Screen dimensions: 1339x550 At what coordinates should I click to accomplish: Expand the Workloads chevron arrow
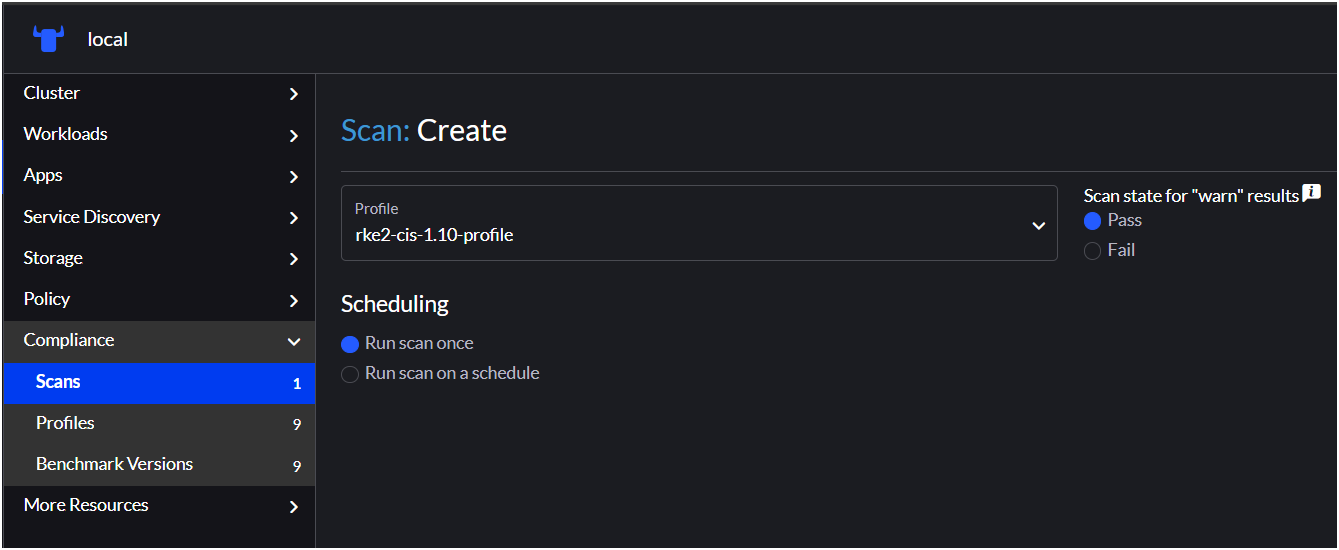[293, 135]
